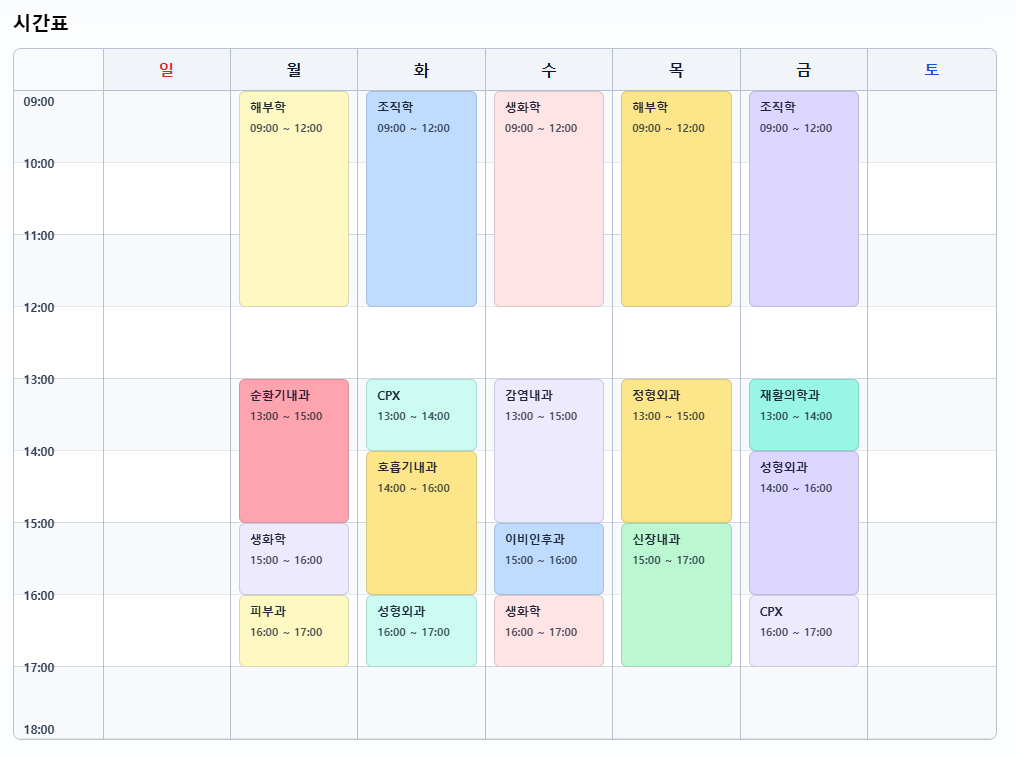Select the 일 (Sunday) column header
The image size is (1016, 758).
tap(167, 70)
